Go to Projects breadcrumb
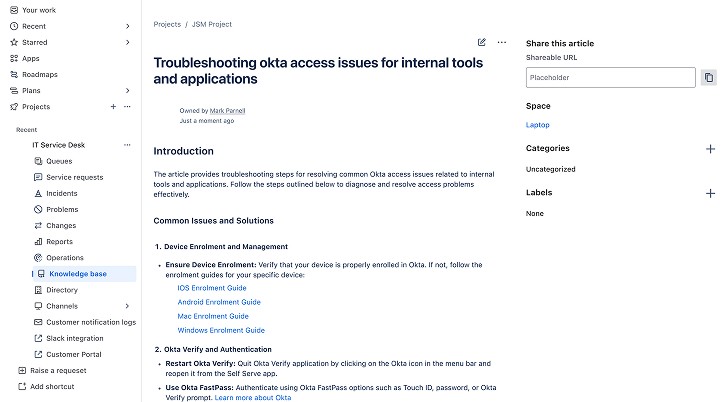Viewport: 725px width, 402px height. point(167,24)
